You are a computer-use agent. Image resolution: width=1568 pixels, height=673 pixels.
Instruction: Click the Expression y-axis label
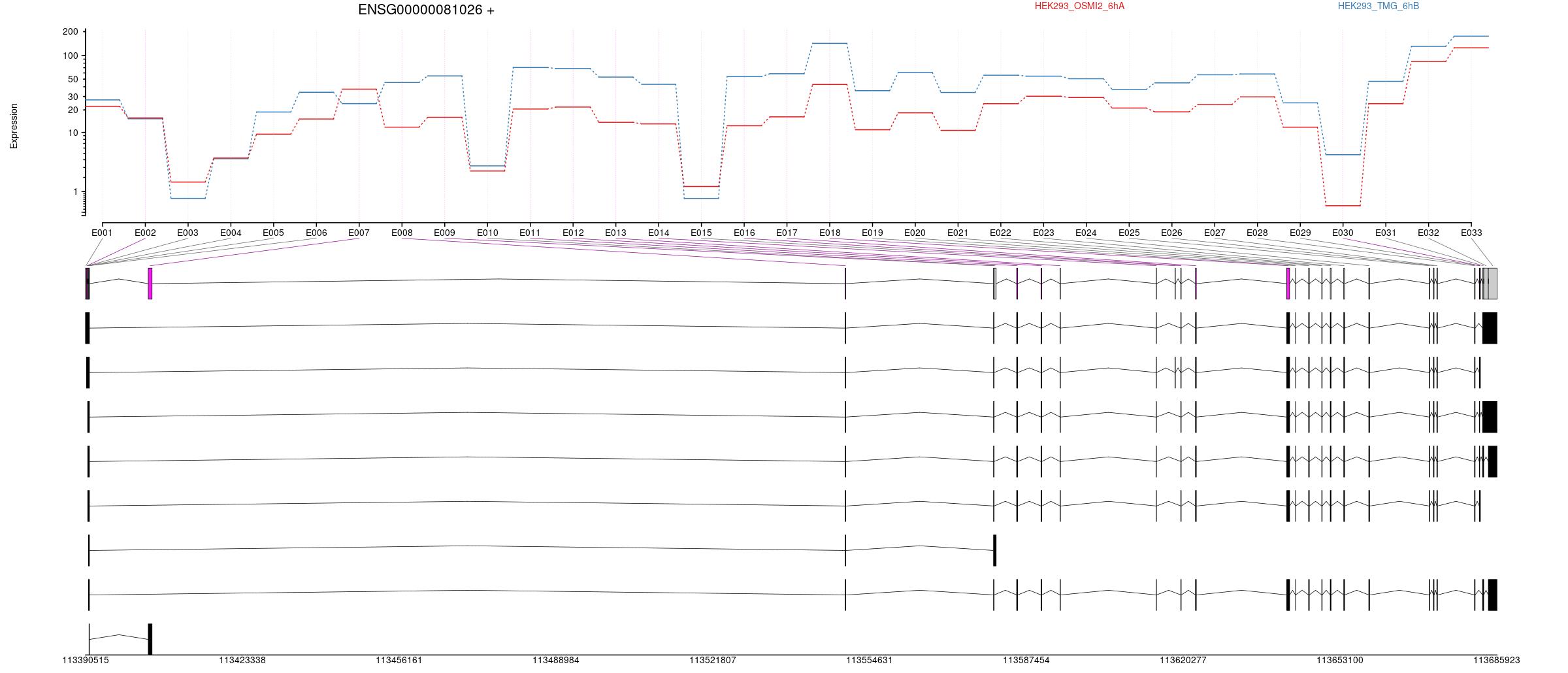(14, 126)
